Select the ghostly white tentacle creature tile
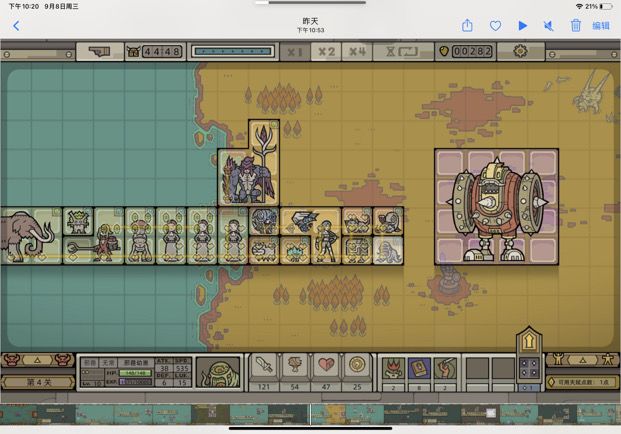Screen dimensions: 621x434 click(x=389, y=251)
